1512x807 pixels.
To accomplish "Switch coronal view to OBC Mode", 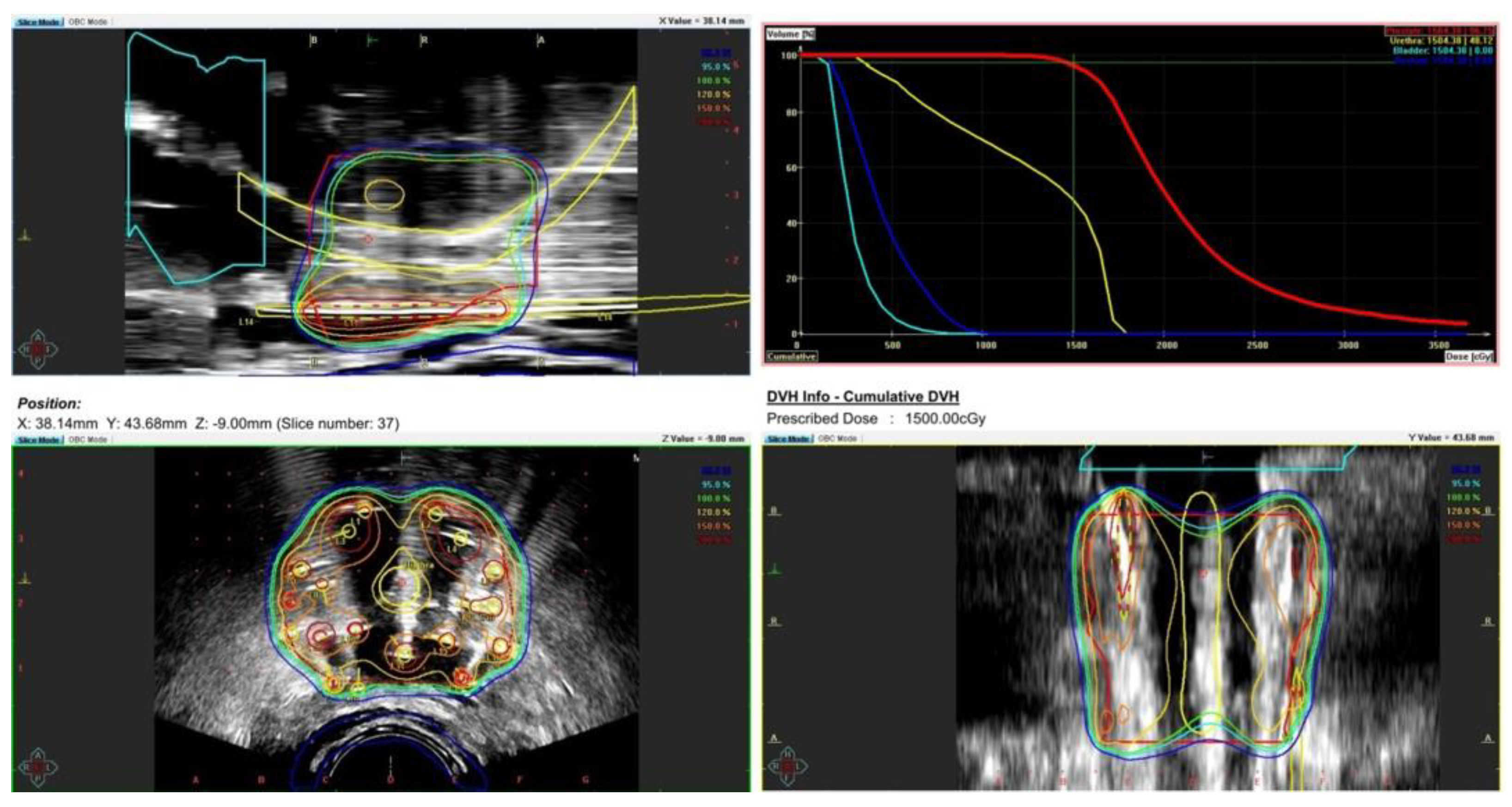I will point(838,439).
